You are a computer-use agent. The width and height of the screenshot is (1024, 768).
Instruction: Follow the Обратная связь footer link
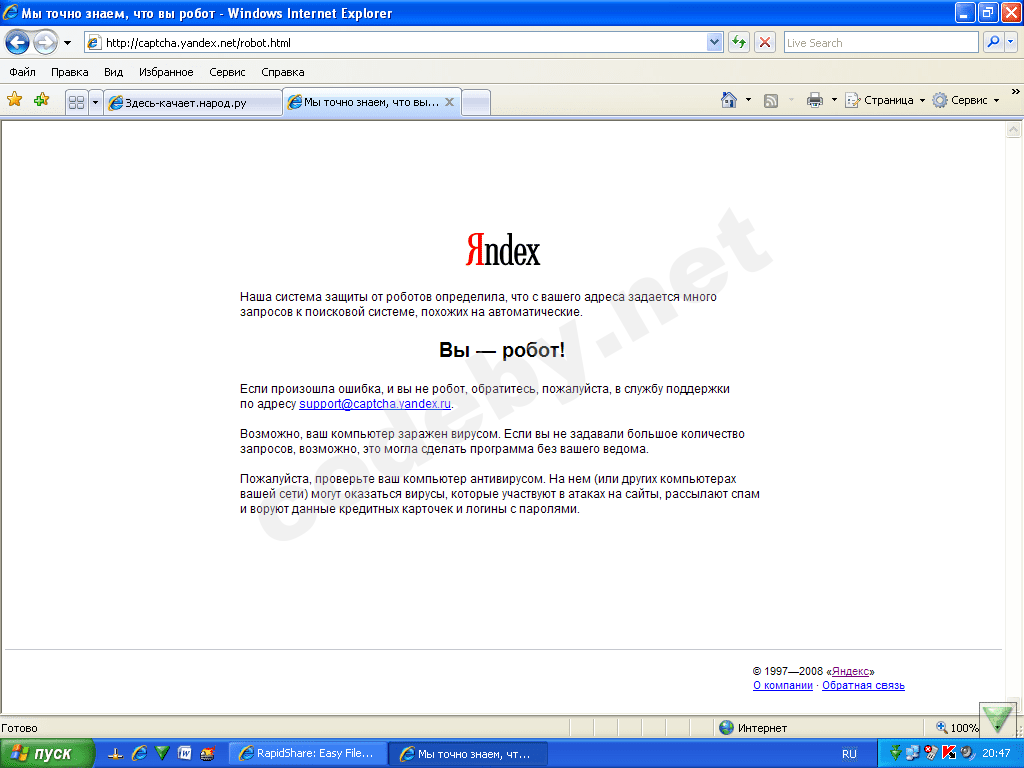coord(863,685)
